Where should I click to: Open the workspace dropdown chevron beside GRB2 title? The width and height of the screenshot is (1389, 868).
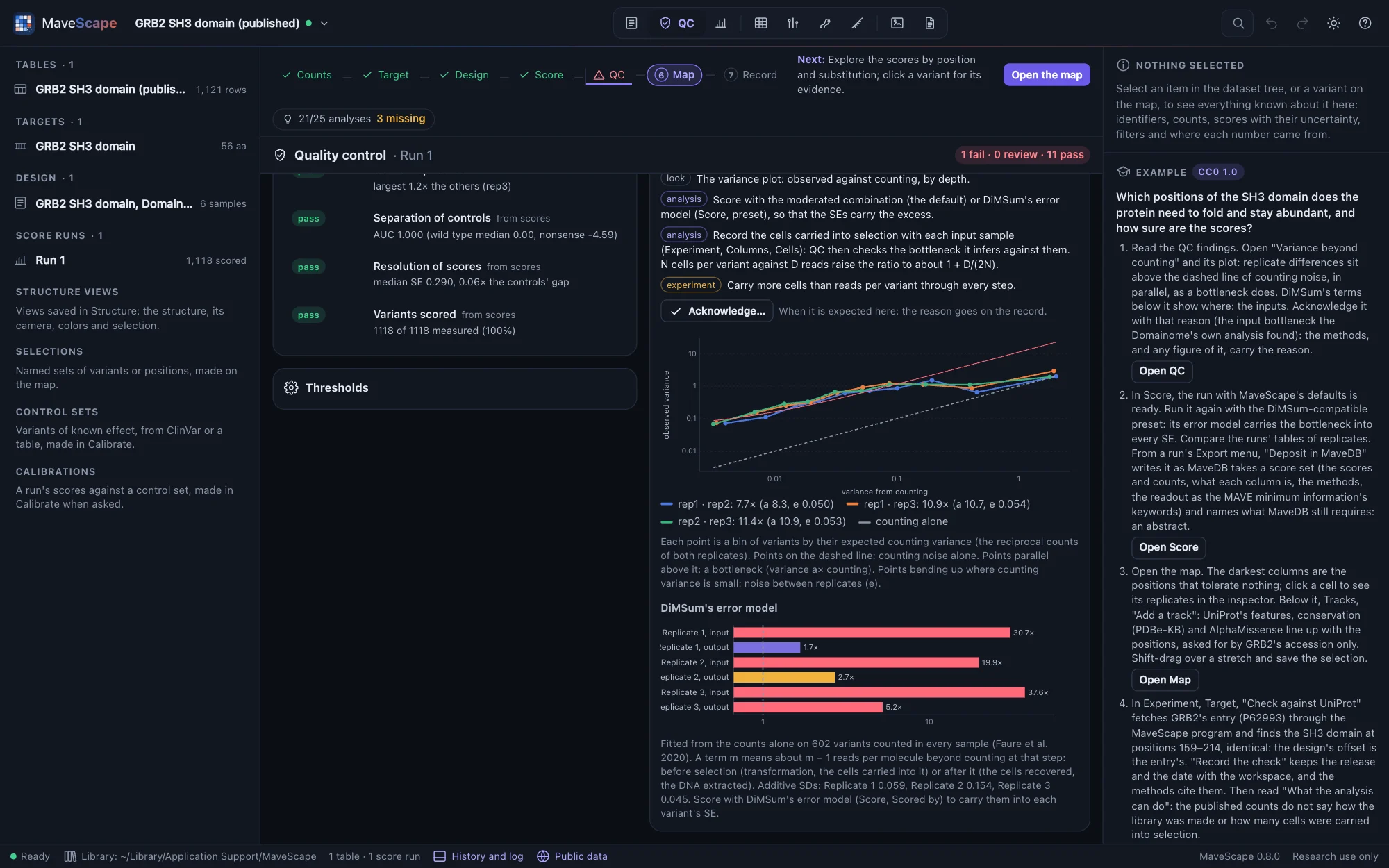[324, 23]
